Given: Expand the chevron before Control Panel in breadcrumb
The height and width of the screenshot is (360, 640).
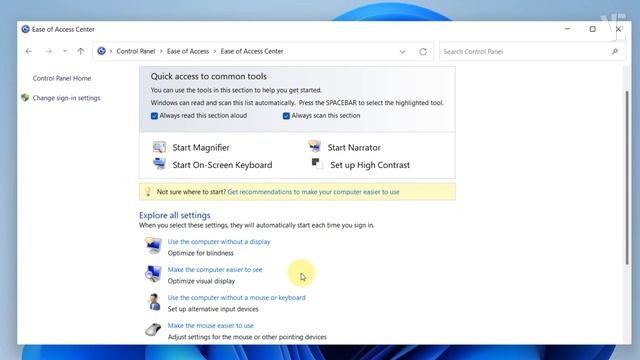Looking at the screenshot, I should tap(111, 51).
